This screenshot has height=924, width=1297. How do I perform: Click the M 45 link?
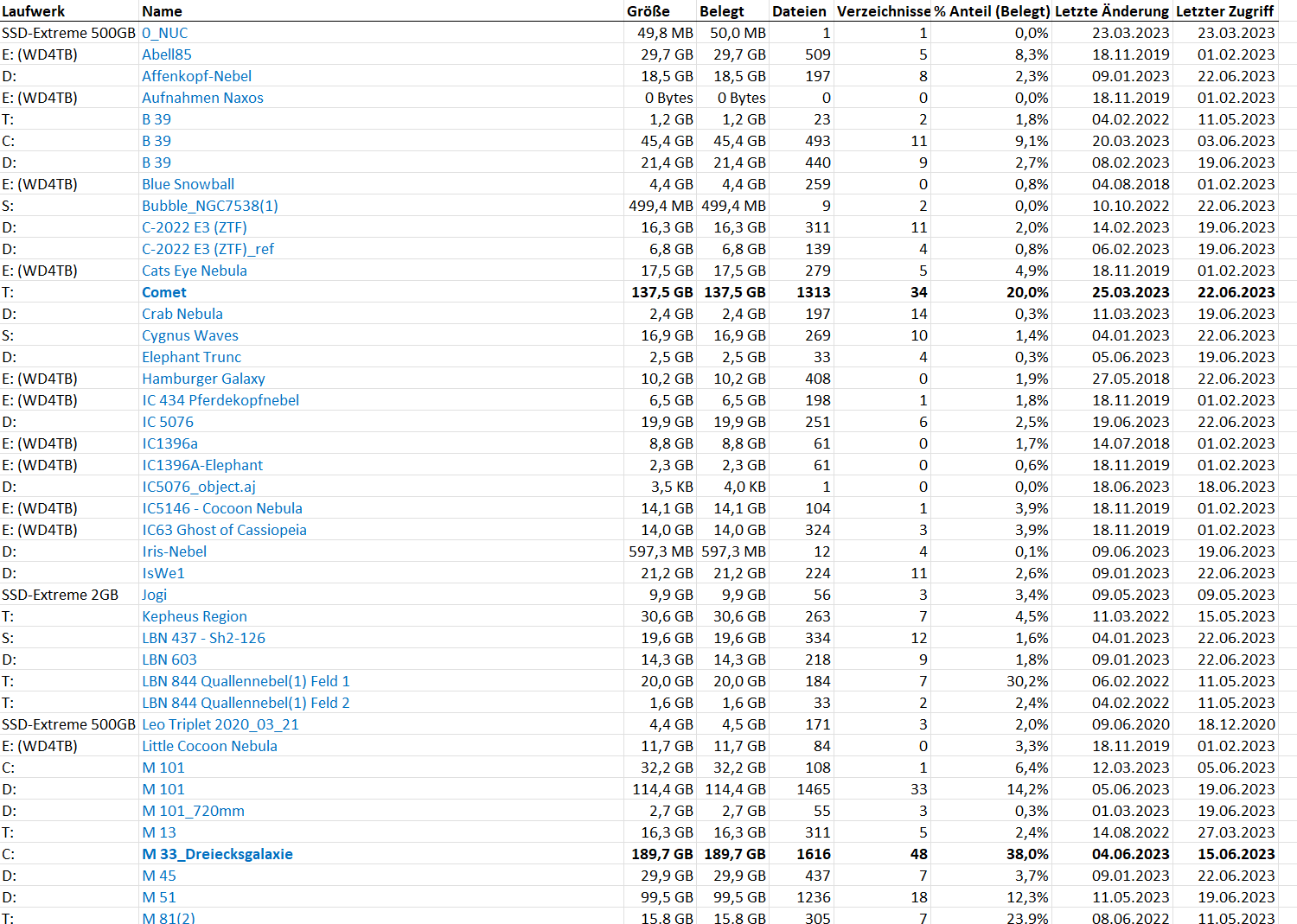tap(159, 876)
